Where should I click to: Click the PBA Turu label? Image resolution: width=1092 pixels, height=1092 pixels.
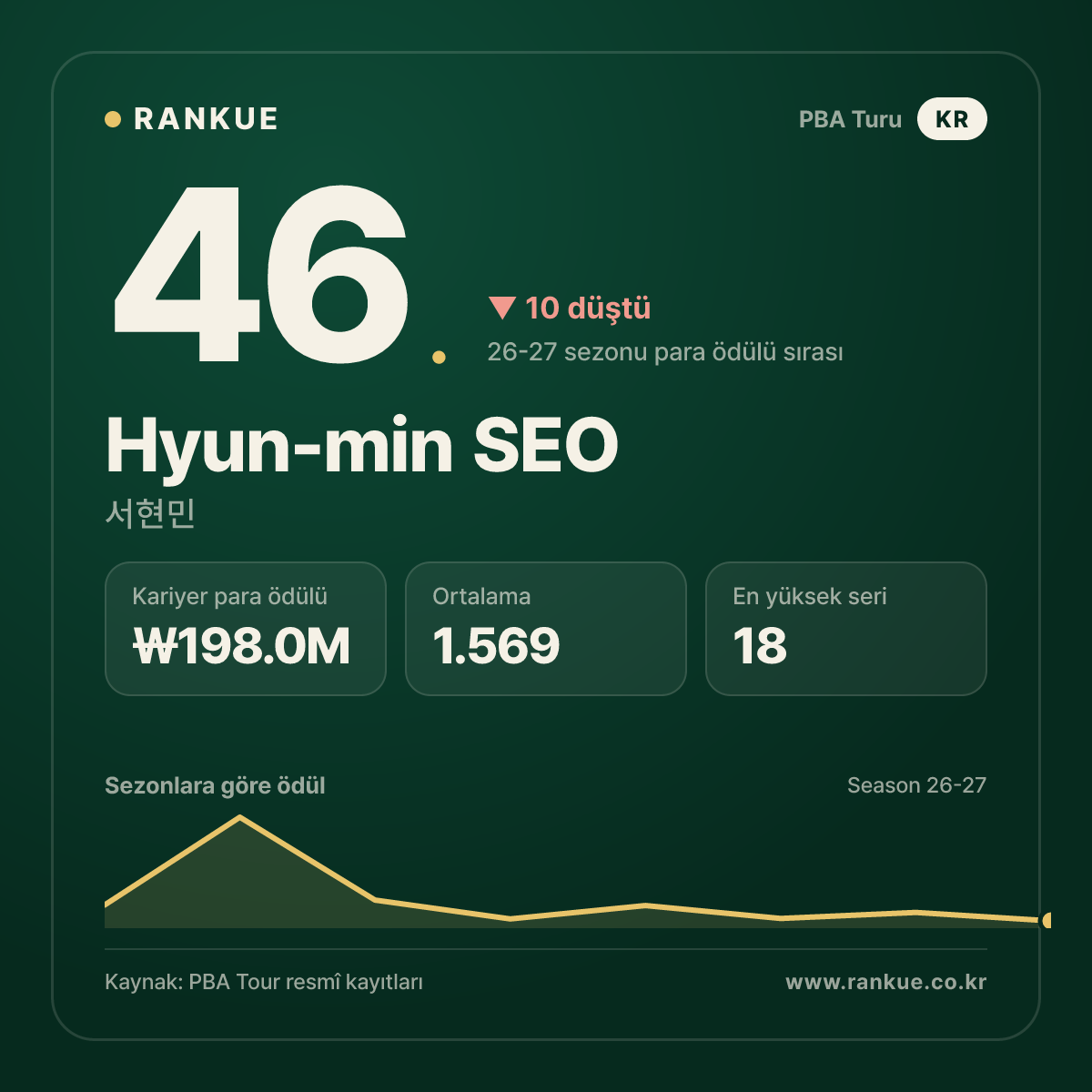tap(850, 119)
